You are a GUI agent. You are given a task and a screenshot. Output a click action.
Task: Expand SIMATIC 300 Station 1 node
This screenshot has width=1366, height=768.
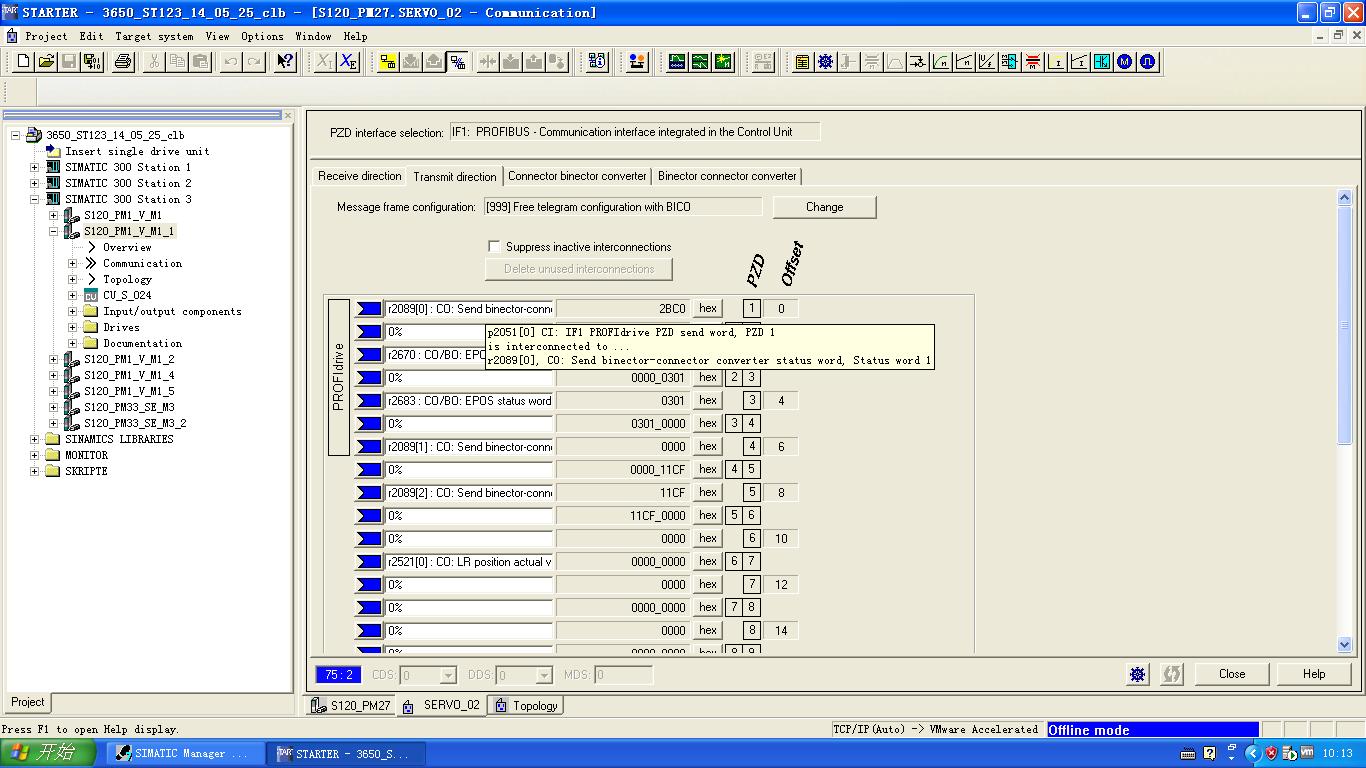35,167
